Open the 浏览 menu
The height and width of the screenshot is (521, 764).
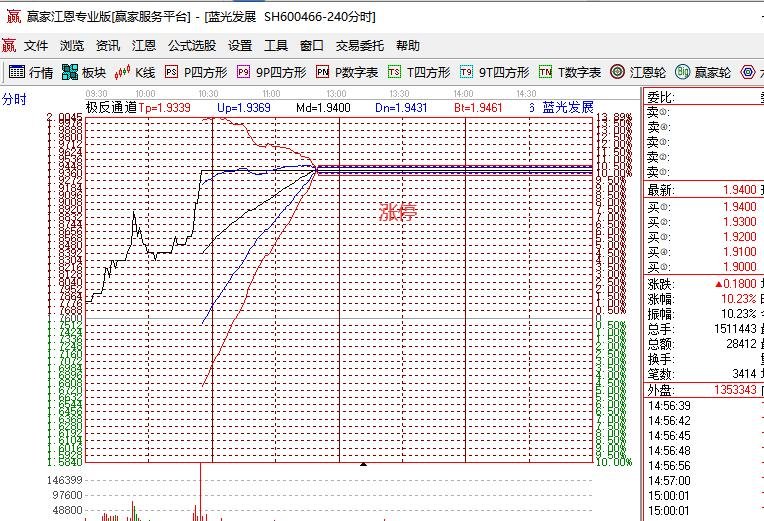tap(72, 46)
